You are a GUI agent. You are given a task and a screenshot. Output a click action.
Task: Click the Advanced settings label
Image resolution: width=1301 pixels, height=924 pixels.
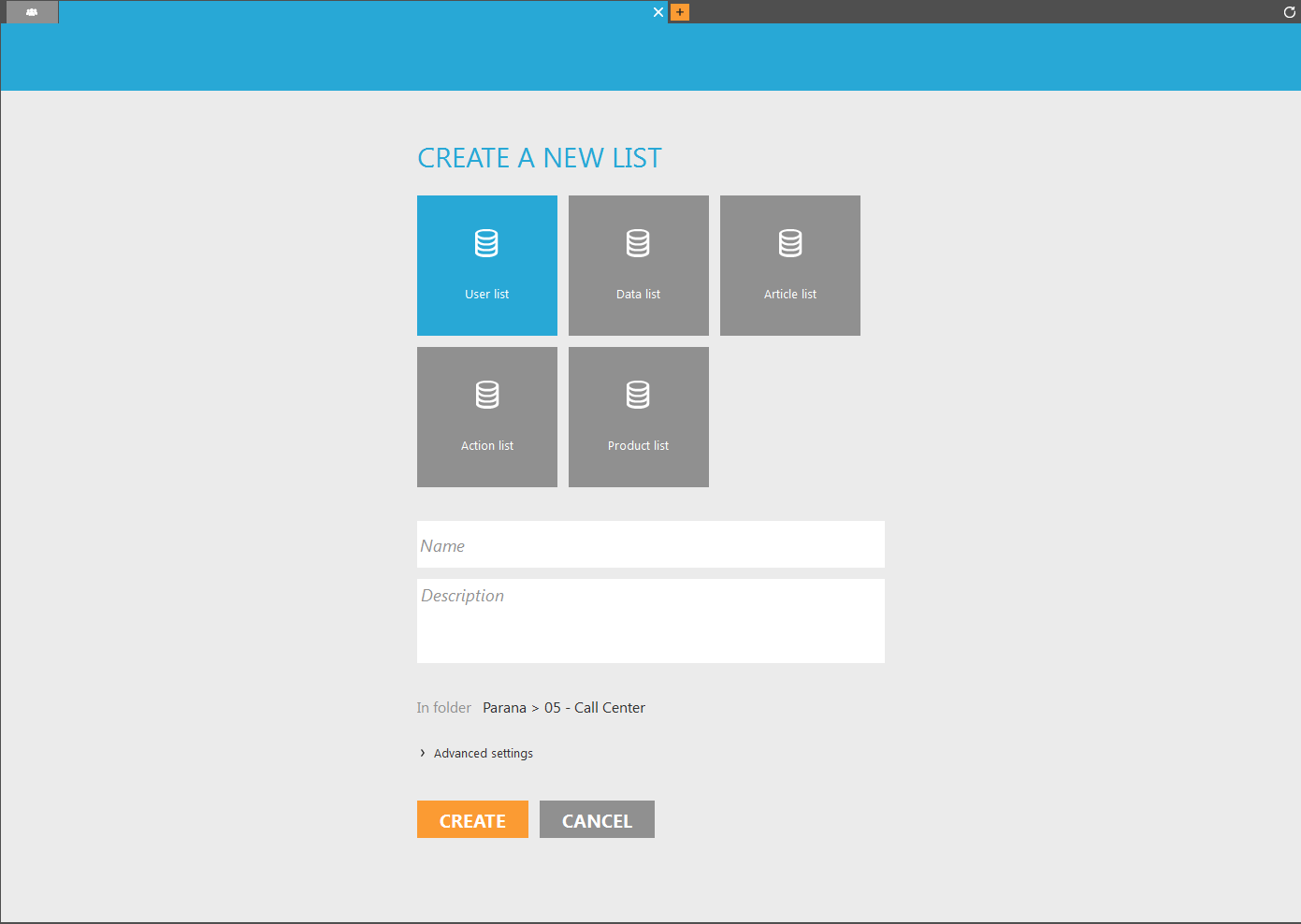pos(483,753)
